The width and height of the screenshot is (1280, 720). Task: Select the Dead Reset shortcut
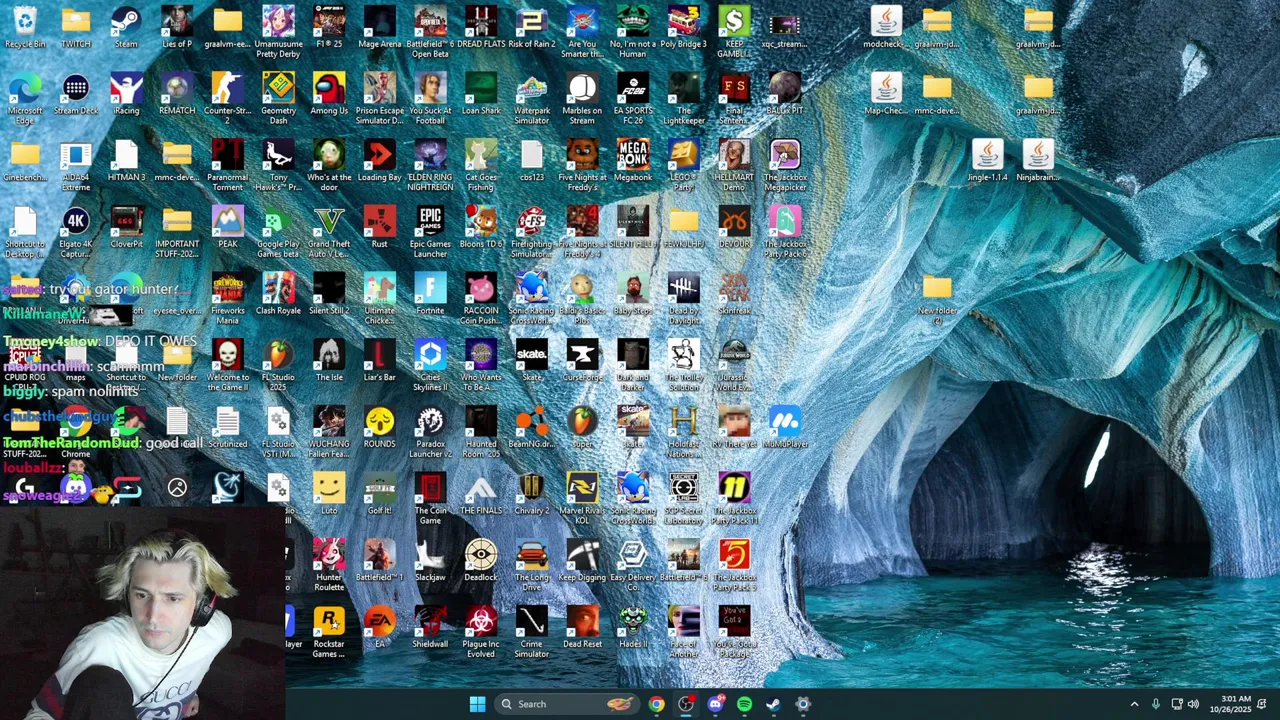click(582, 628)
